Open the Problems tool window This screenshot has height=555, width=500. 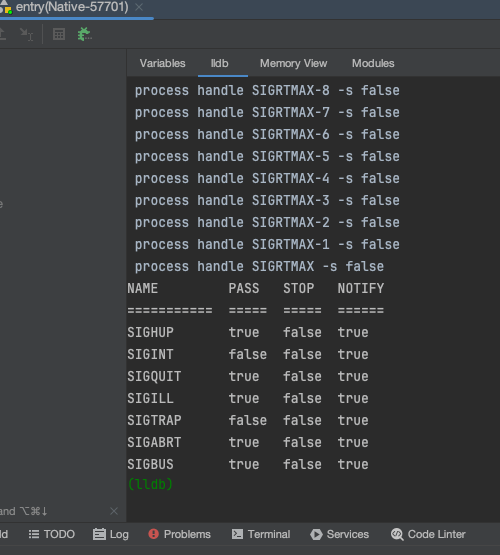179,534
